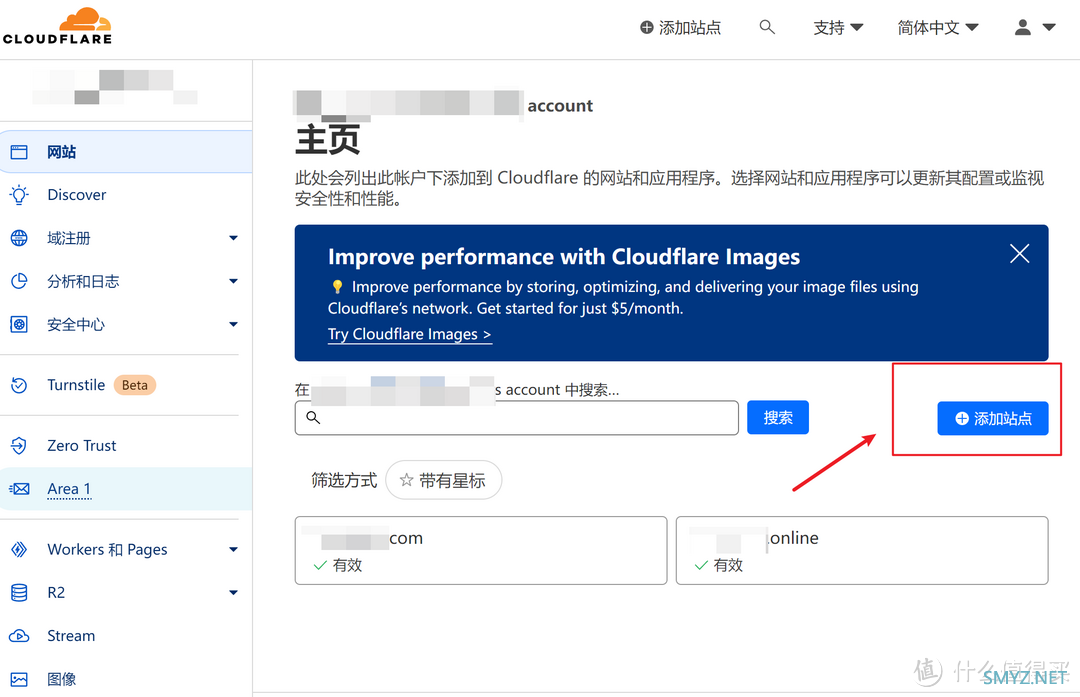This screenshot has width=1080, height=697.
Task: Click the 域注册 globe icon
Action: tap(19, 238)
